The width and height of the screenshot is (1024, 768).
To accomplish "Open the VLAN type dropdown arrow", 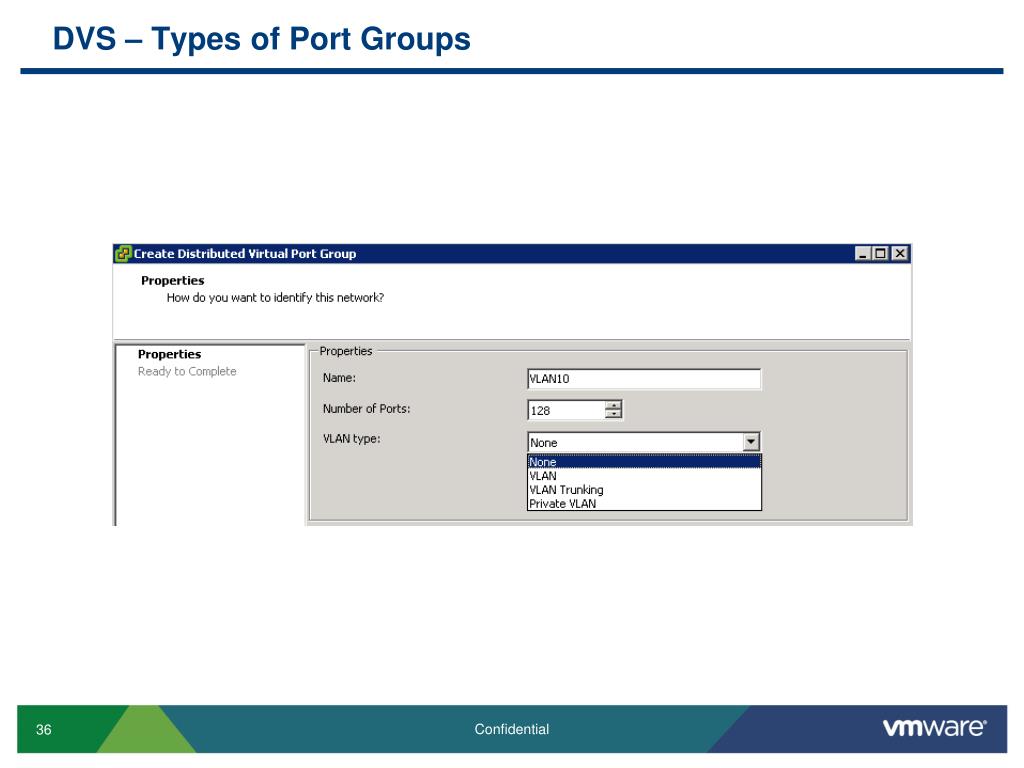I will [x=751, y=442].
